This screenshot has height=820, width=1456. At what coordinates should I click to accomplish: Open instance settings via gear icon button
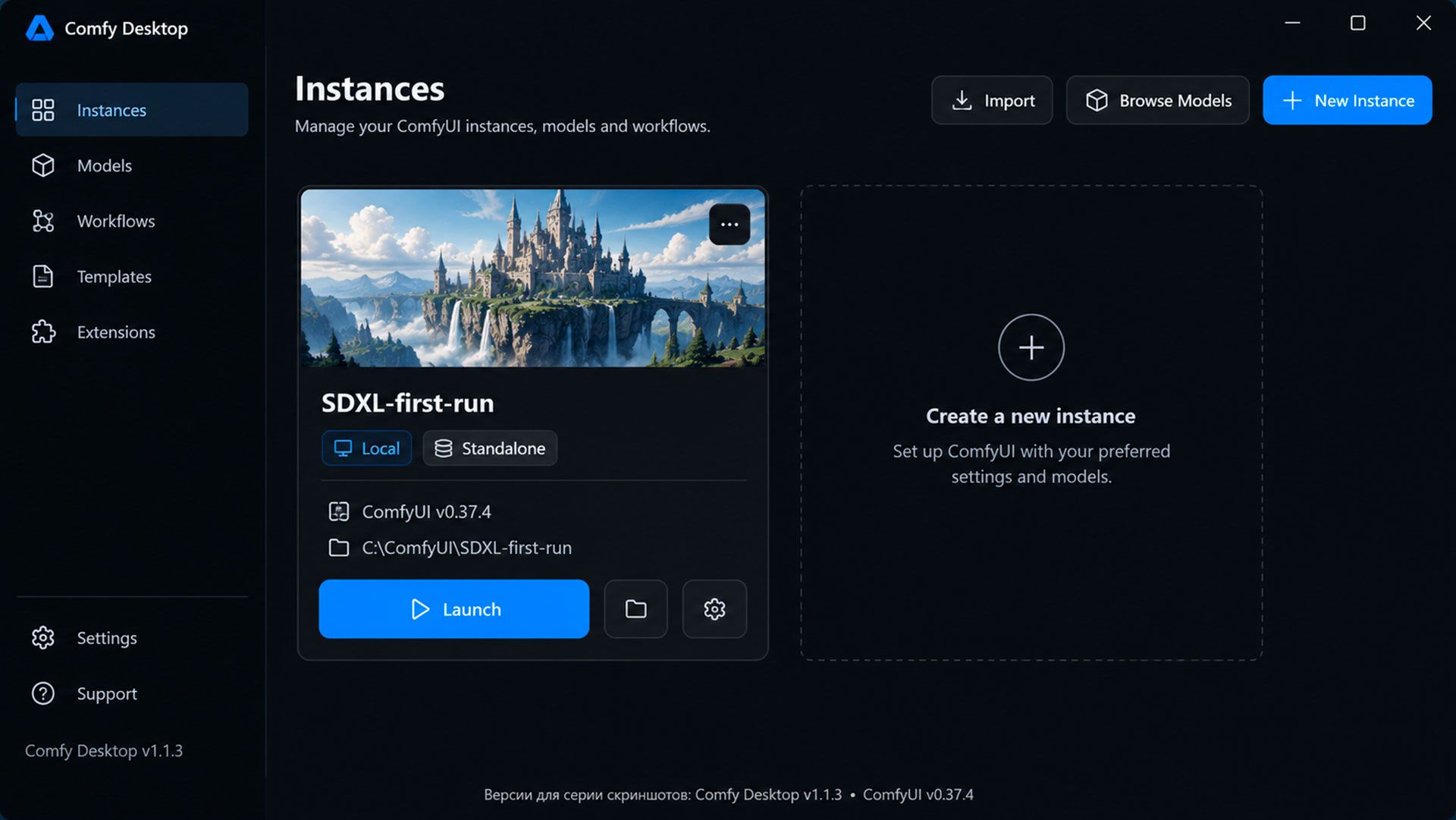tap(714, 609)
